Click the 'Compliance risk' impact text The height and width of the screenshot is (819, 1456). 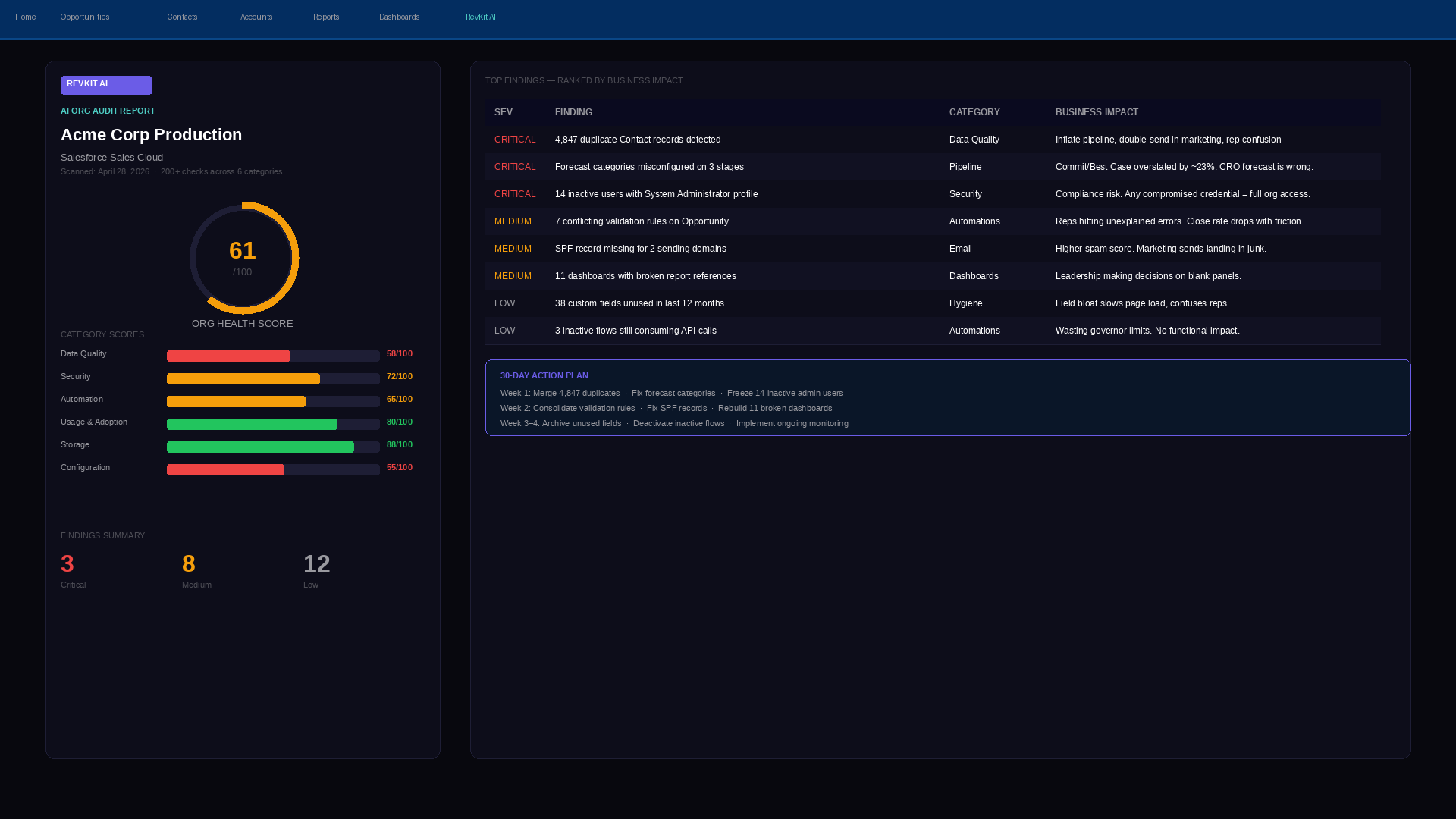pos(1183,194)
